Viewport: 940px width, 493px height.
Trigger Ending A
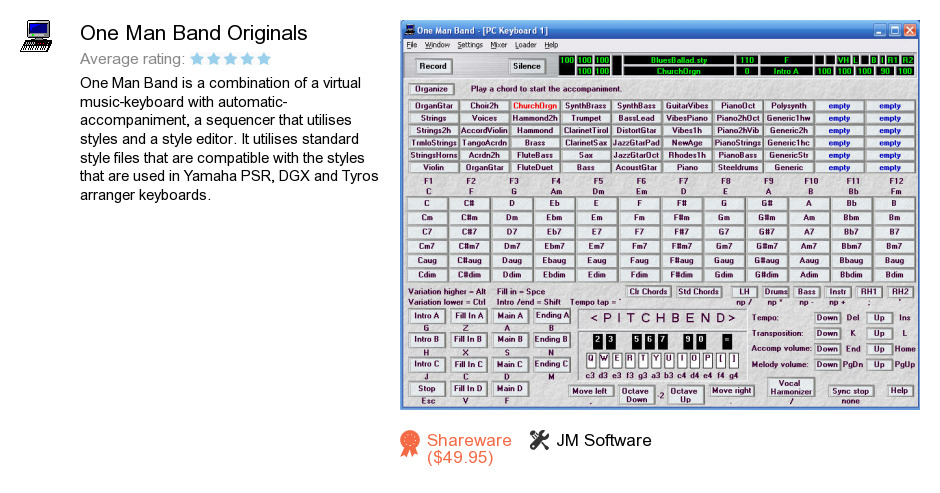tap(552, 316)
